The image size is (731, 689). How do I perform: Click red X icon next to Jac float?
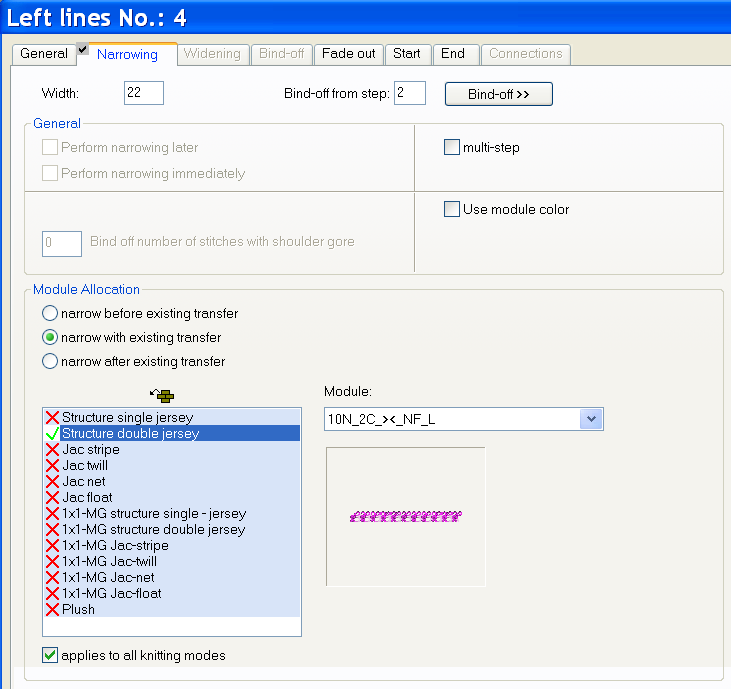pyautogui.click(x=52, y=497)
